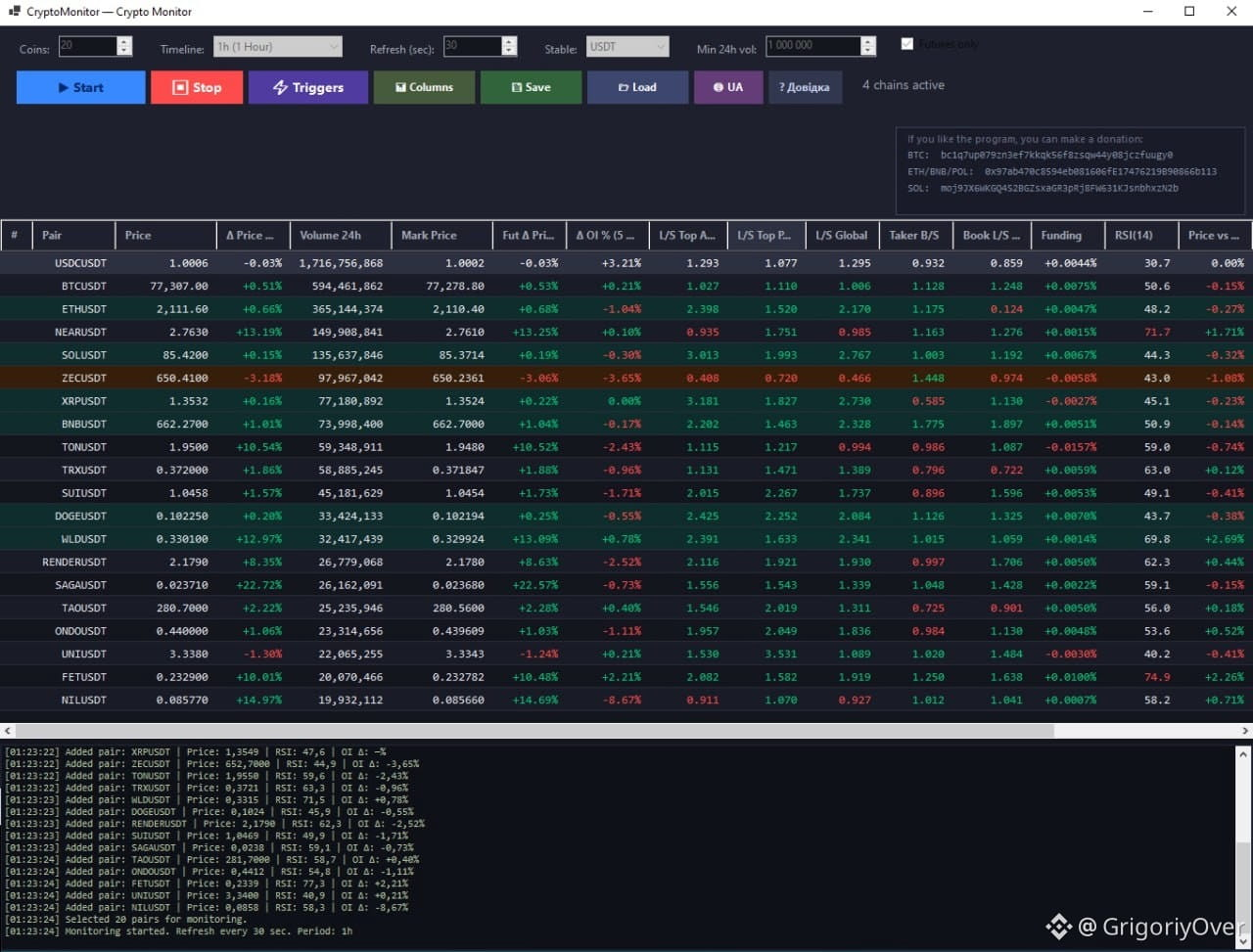Sort by the Volume 24h column header

341,235
